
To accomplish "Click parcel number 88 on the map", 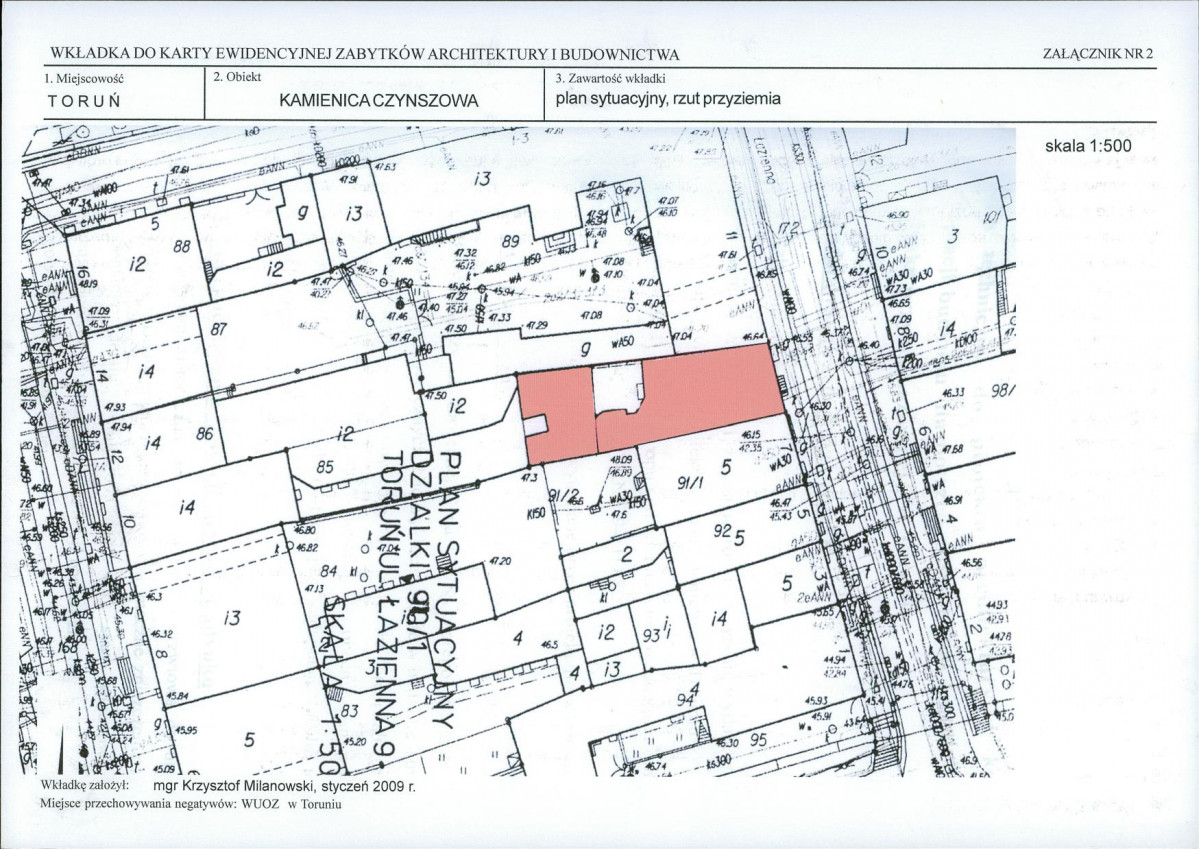I will point(181,246).
